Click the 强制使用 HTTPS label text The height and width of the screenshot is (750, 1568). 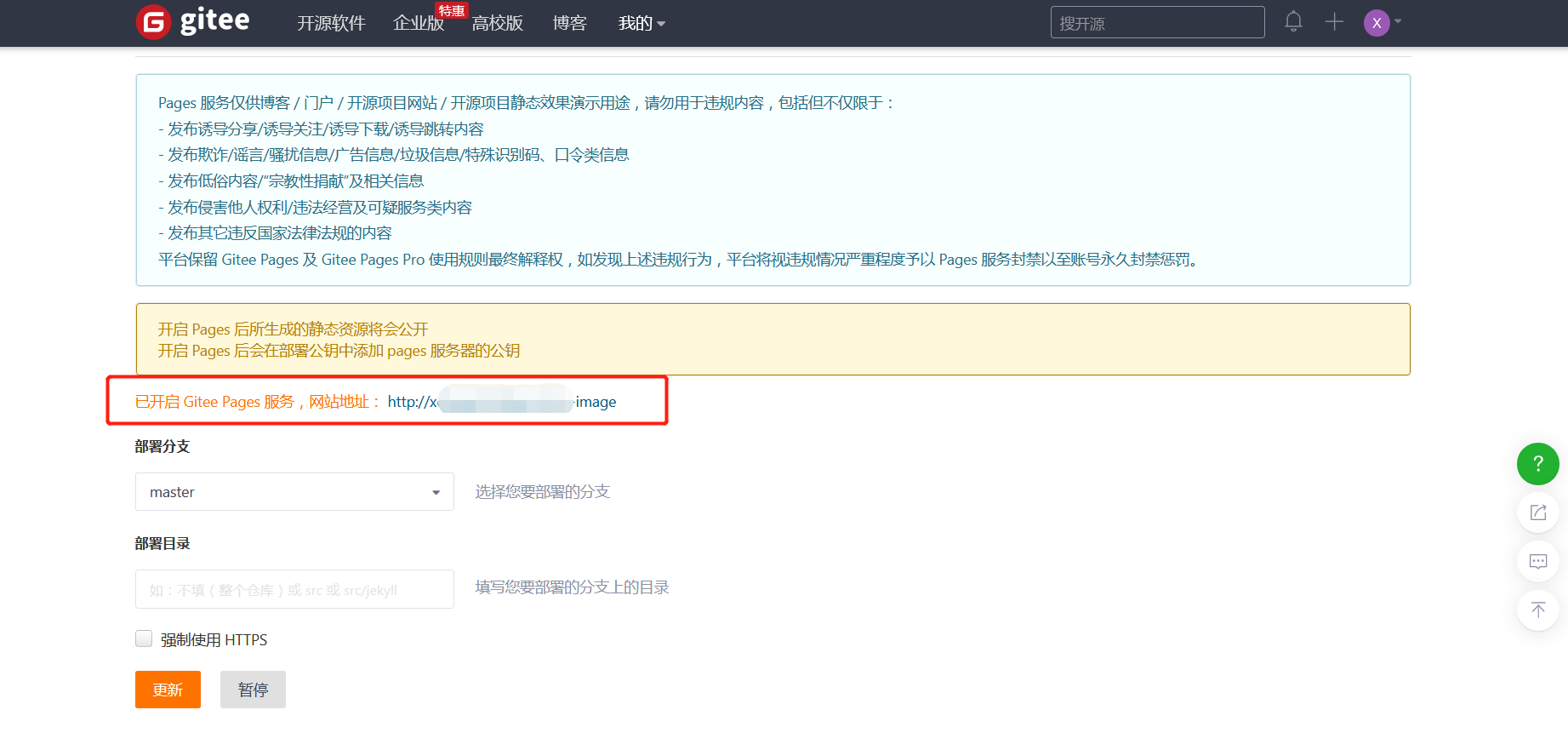(214, 640)
